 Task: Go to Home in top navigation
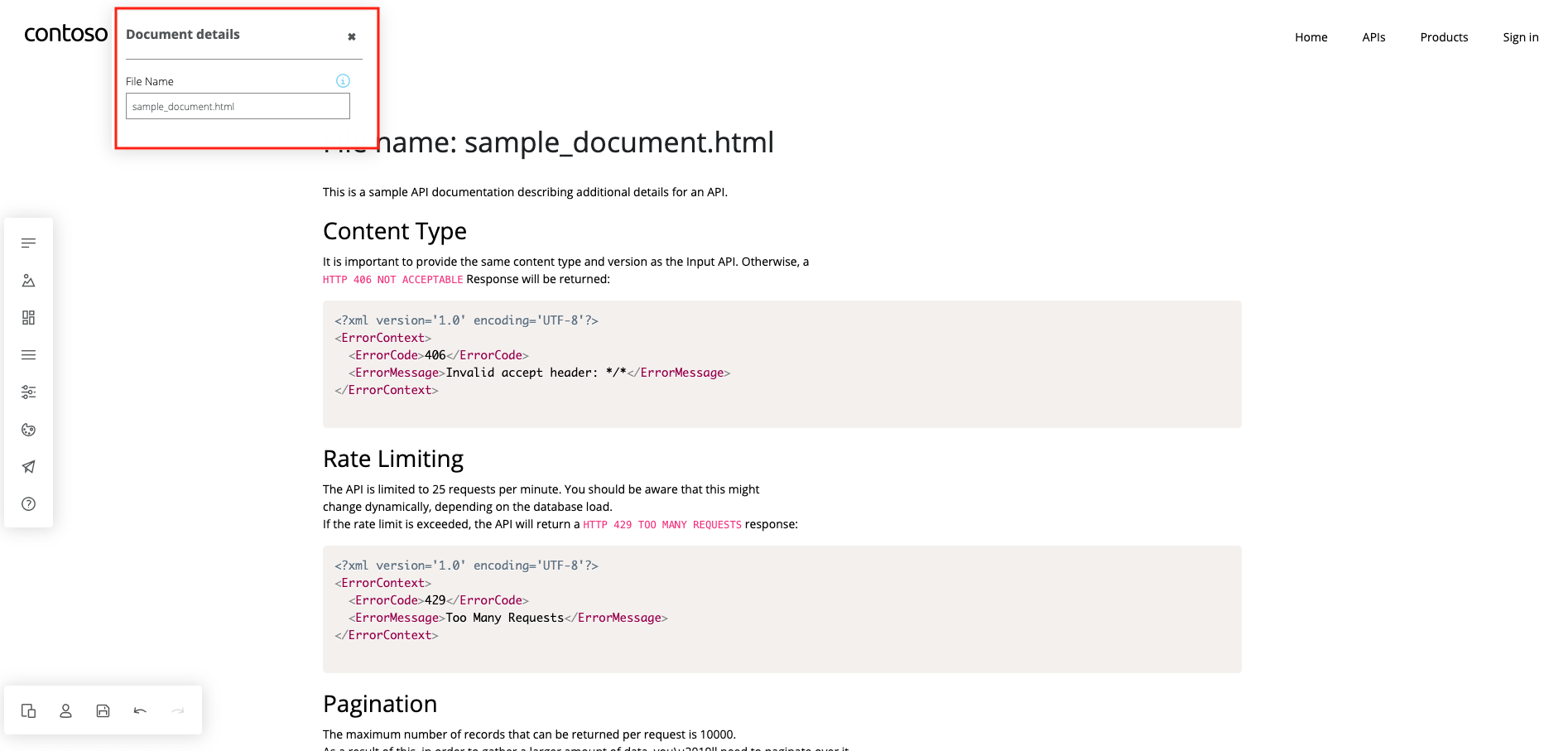click(x=1311, y=37)
